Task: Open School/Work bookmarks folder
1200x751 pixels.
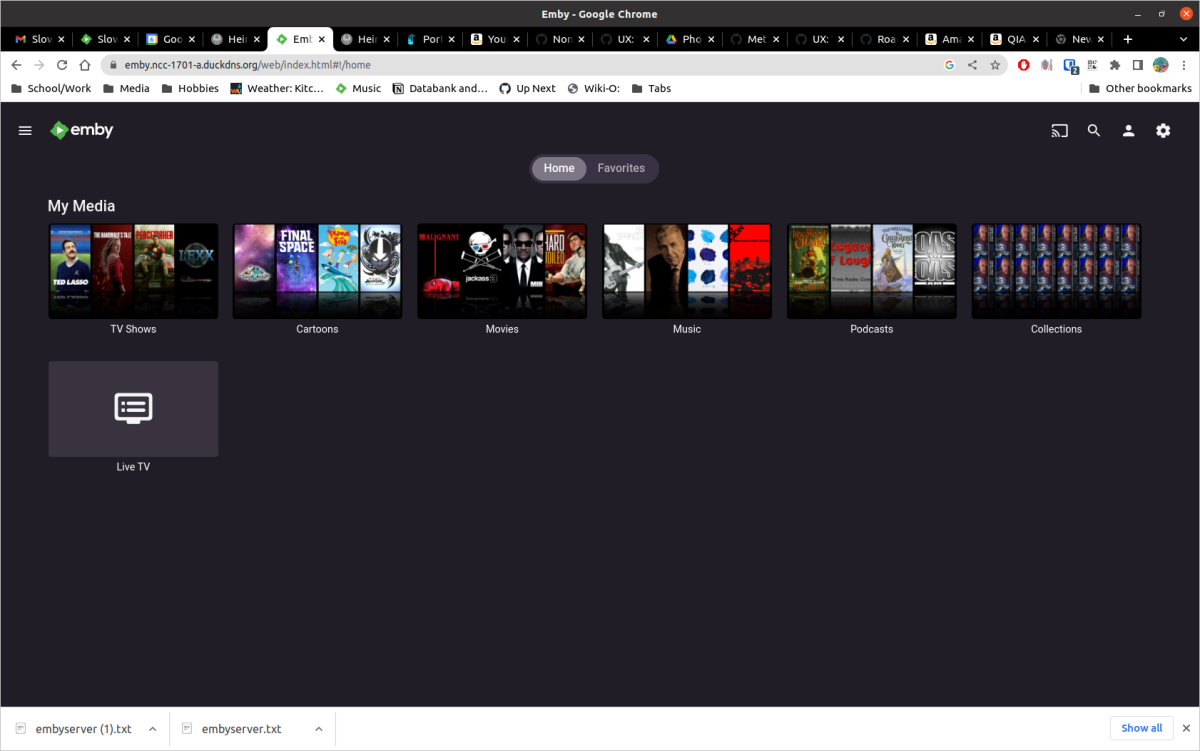Action: pos(51,88)
